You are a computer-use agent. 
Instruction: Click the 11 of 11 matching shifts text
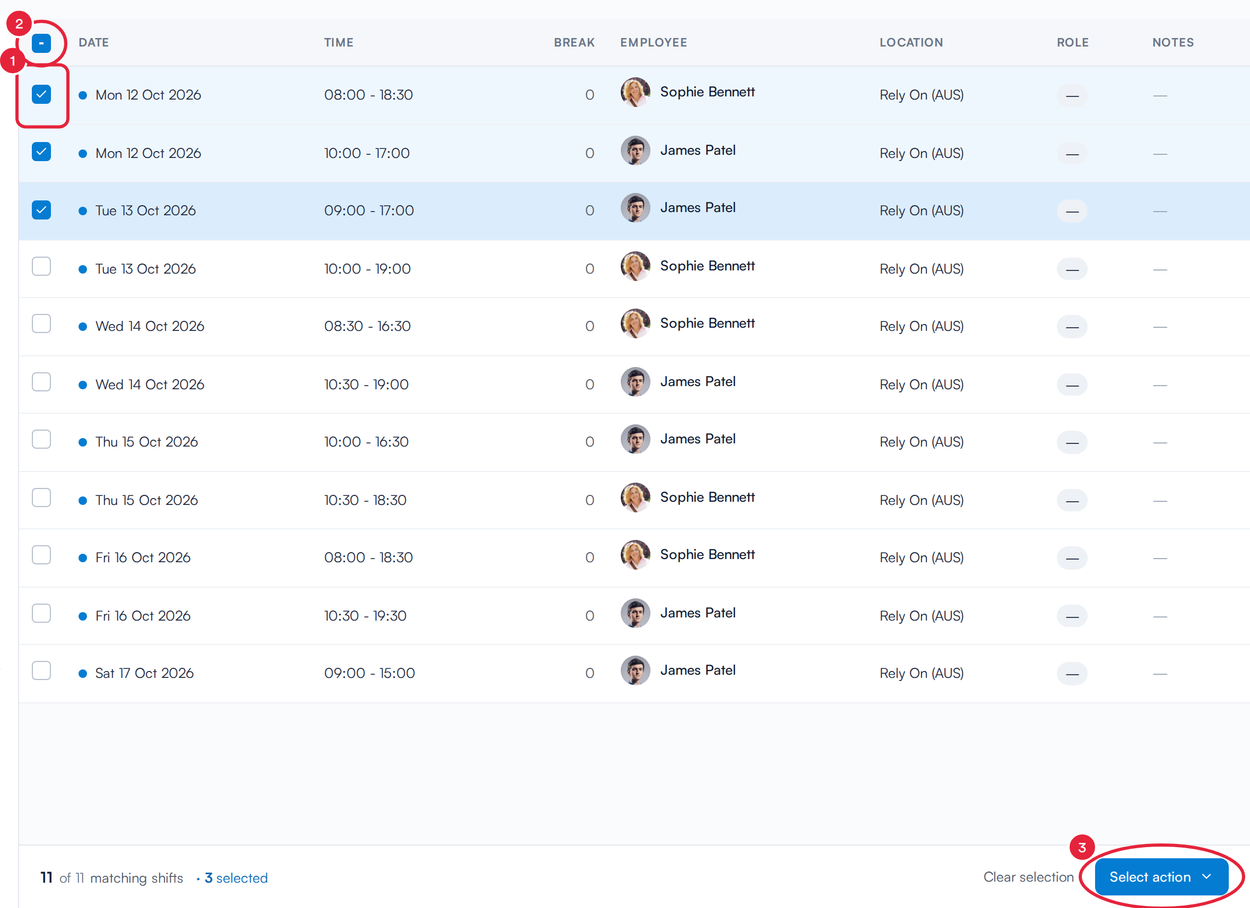tap(111, 878)
